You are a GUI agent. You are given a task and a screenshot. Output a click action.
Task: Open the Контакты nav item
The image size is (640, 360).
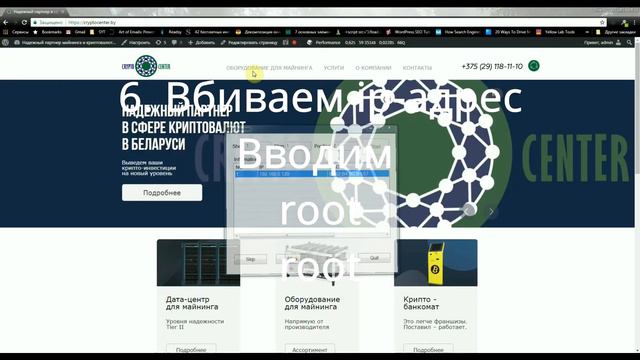[417, 68]
